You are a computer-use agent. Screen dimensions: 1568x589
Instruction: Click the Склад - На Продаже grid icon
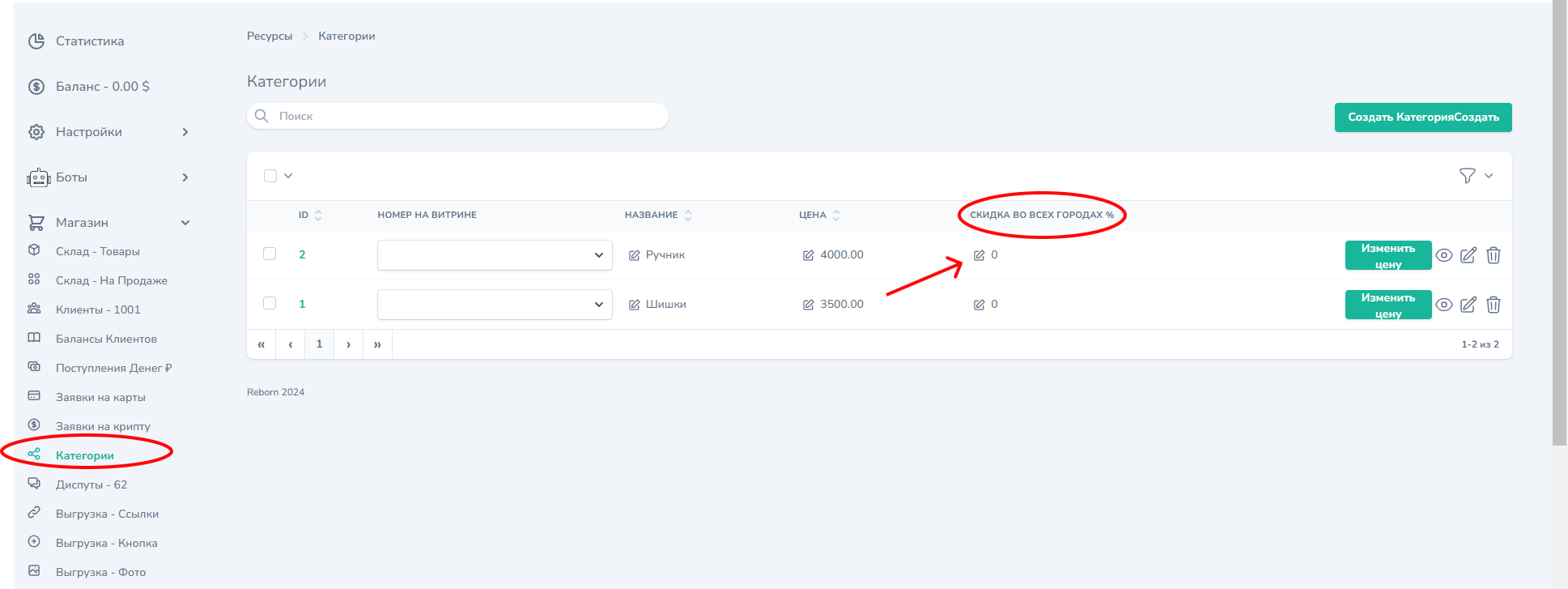pos(34,280)
